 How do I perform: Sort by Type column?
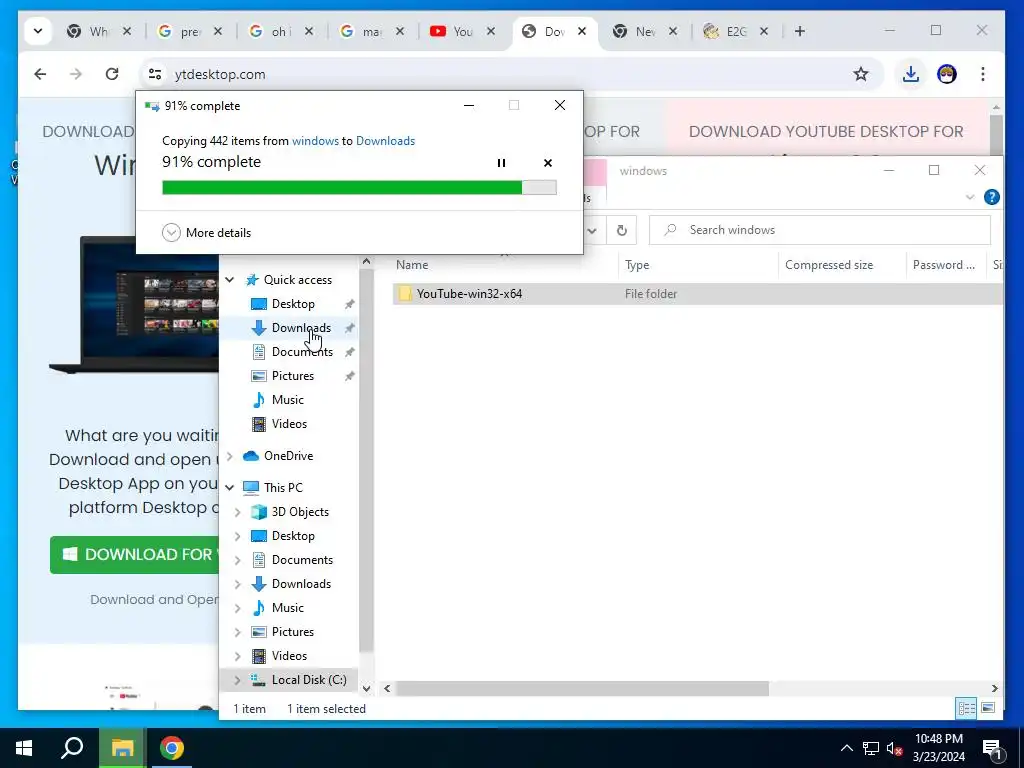click(x=637, y=264)
